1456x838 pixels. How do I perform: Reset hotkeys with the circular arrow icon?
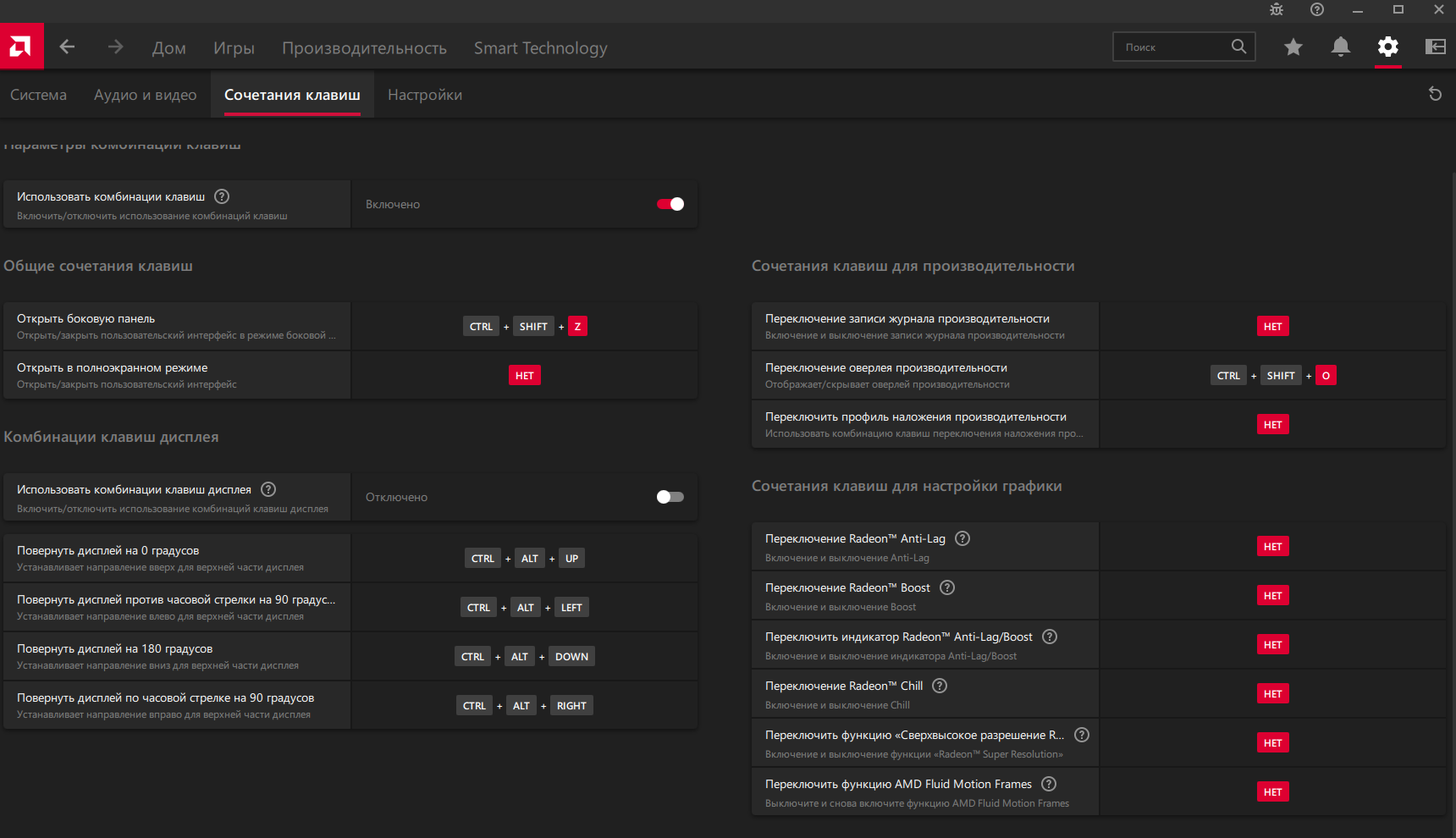[1435, 94]
